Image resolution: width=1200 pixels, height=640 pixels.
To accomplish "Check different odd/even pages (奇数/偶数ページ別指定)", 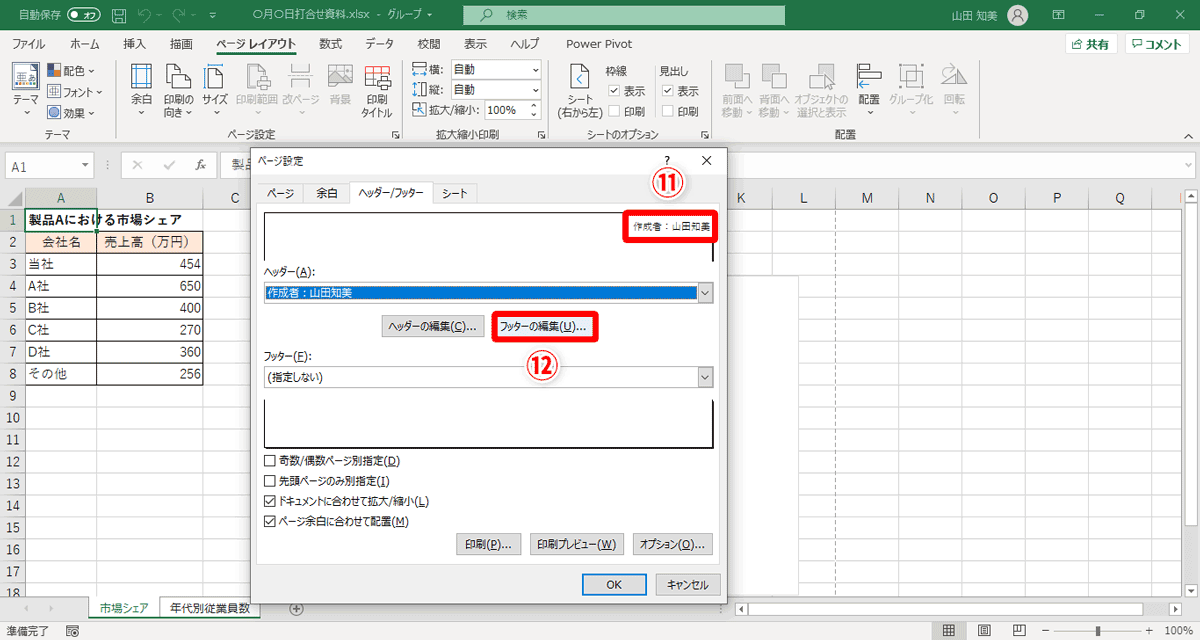I will pyautogui.click(x=269, y=461).
